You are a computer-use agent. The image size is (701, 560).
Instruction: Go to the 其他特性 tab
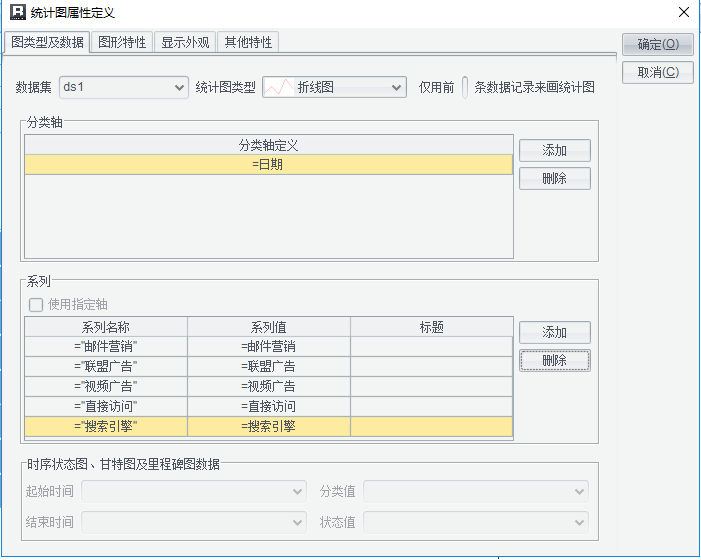[x=247, y=42]
